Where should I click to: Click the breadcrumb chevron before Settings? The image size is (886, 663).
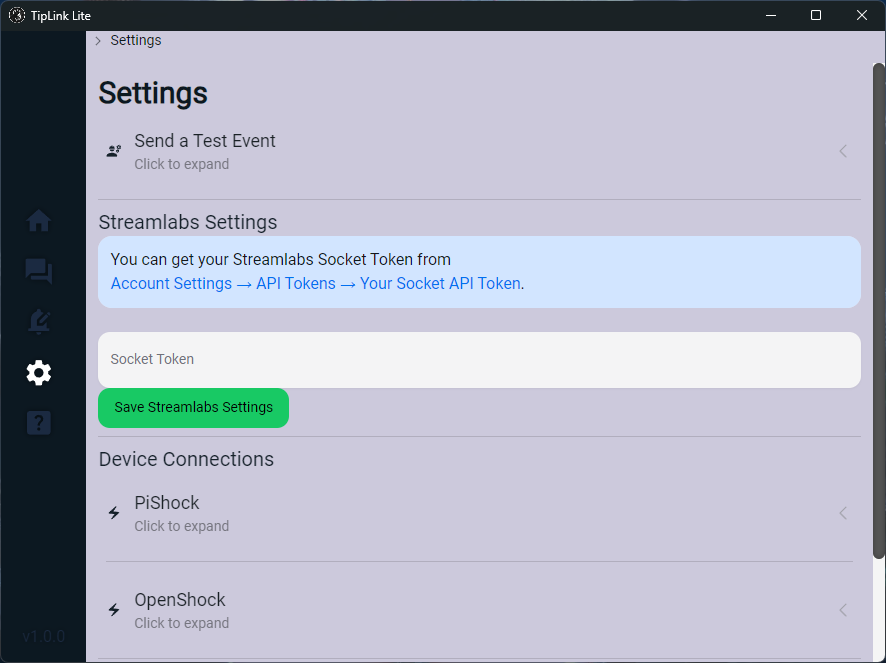click(98, 41)
